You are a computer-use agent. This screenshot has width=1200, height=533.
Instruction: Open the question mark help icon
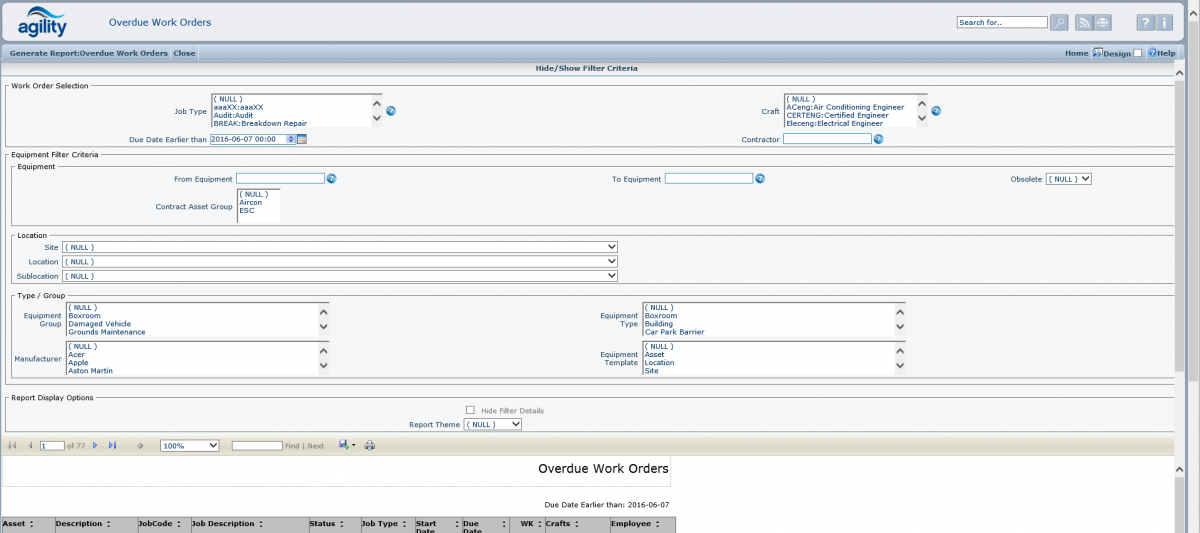(1145, 22)
